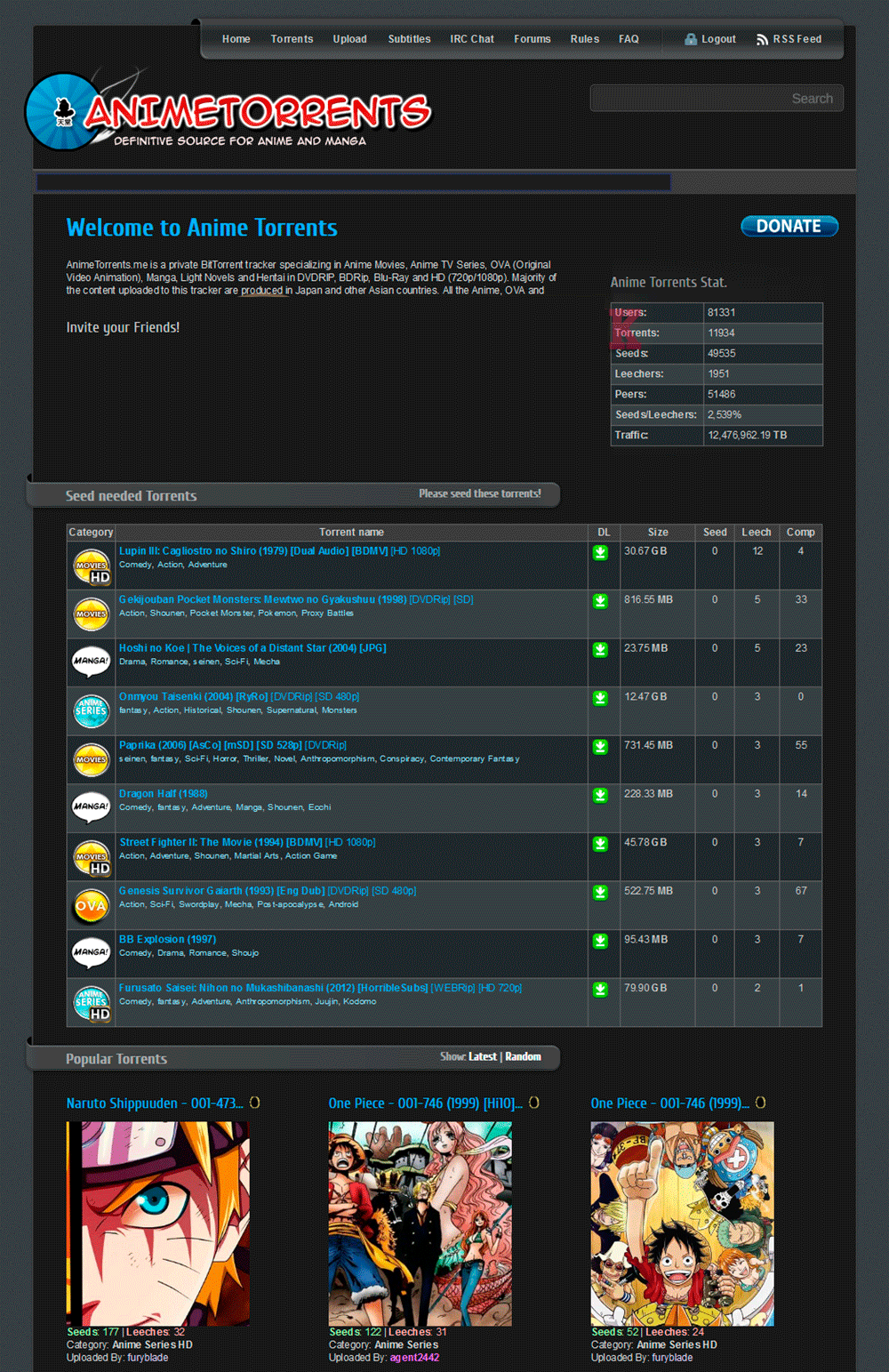Show Random popular torrents
The height and width of the screenshot is (1372, 889).
[x=523, y=1056]
